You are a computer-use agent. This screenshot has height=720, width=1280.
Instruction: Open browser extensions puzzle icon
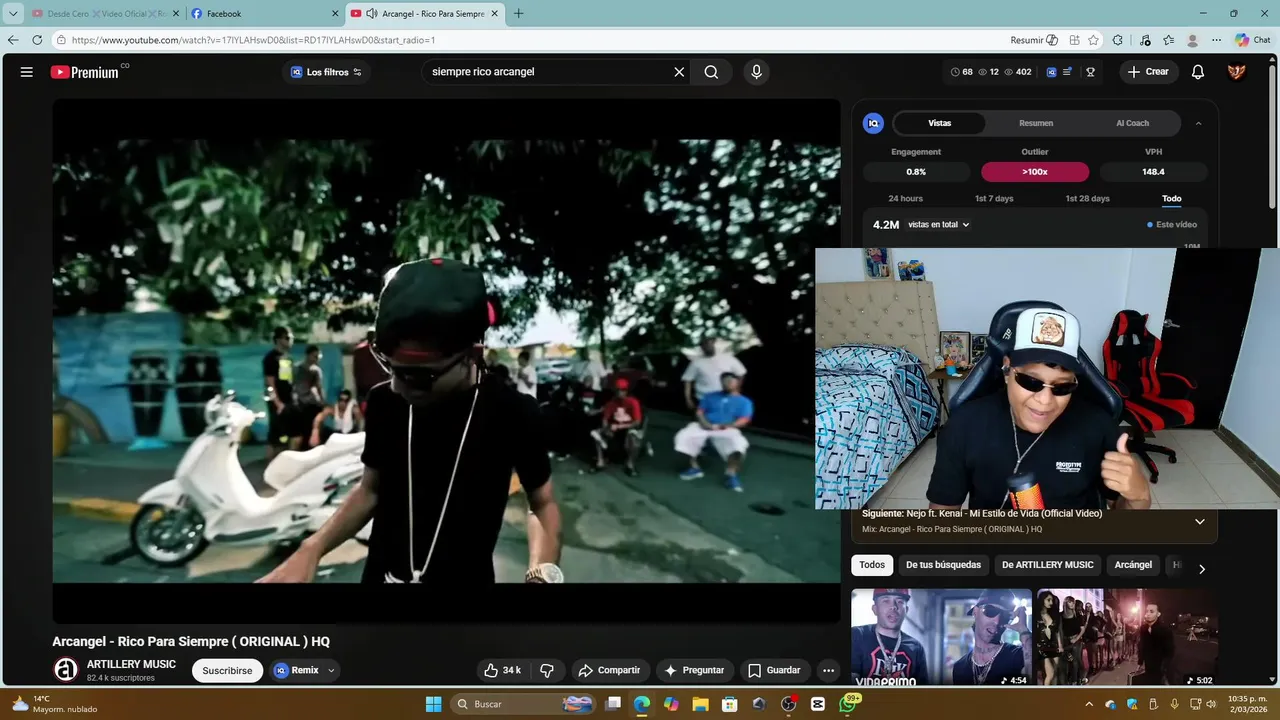[1118, 40]
